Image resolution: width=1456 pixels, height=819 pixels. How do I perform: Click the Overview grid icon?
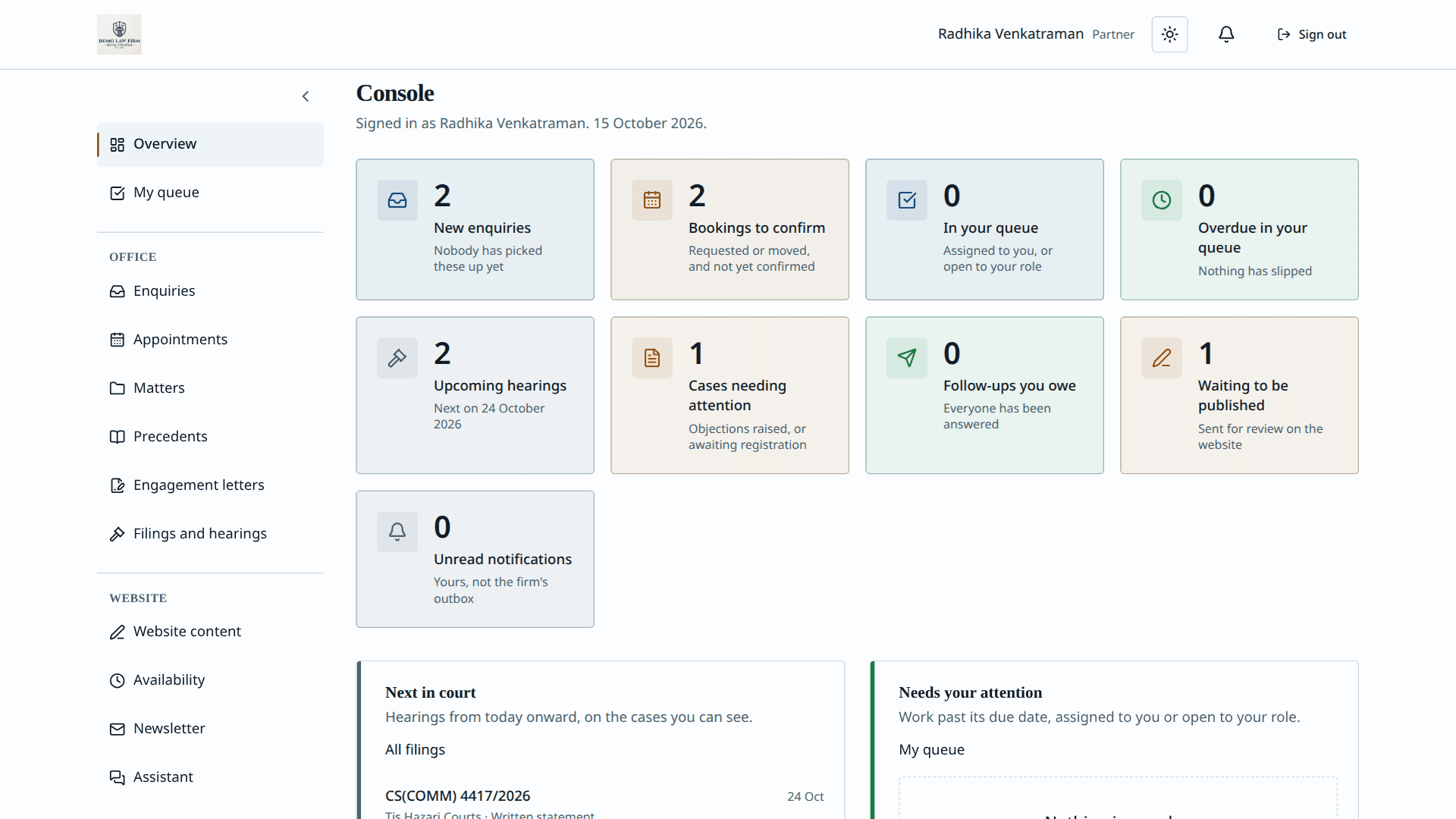pos(117,144)
